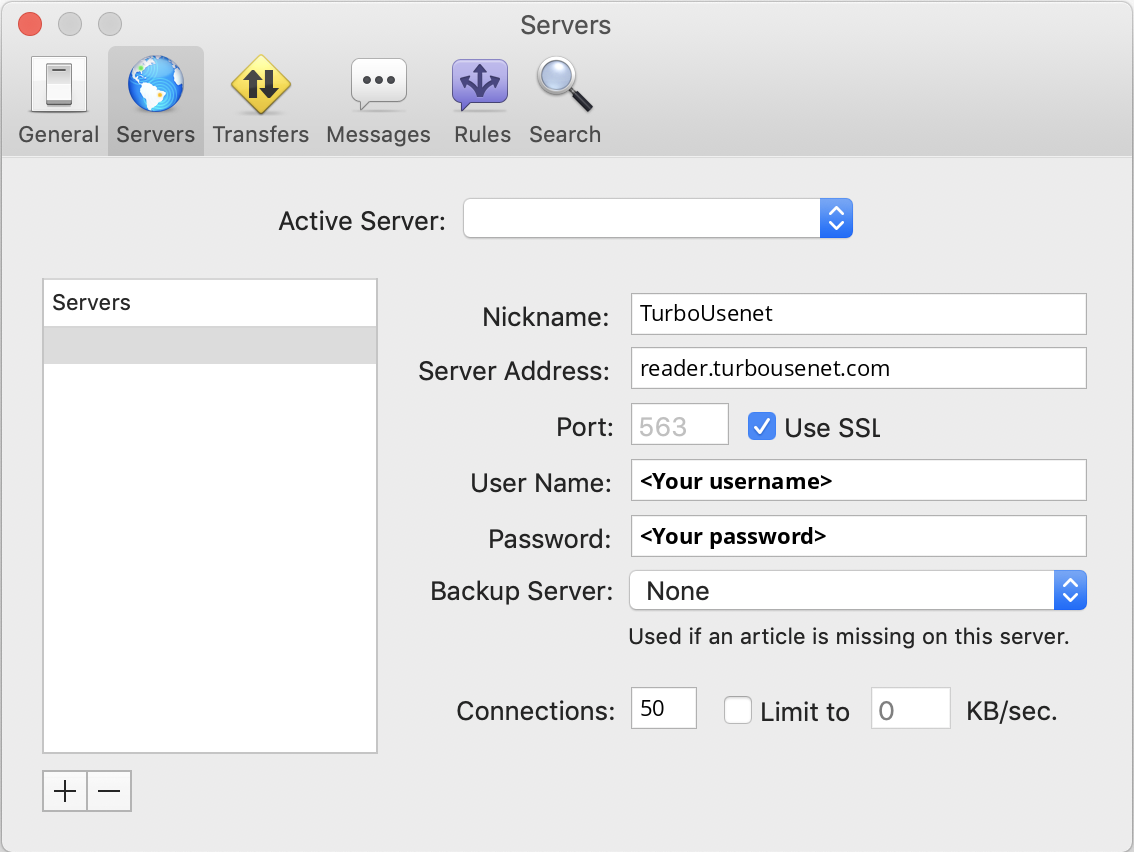Image resolution: width=1134 pixels, height=852 pixels.
Task: Open Transfers preferences with arrows icon
Action: tap(260, 85)
